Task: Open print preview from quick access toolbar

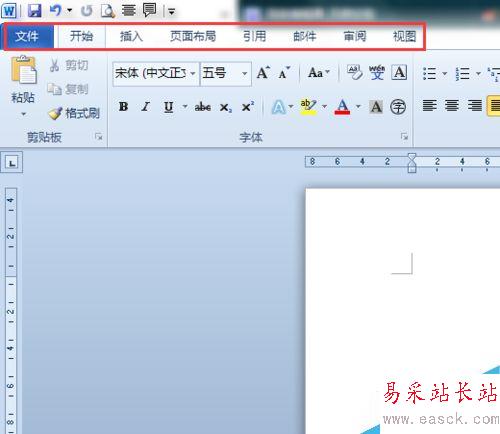Action: coord(108,11)
